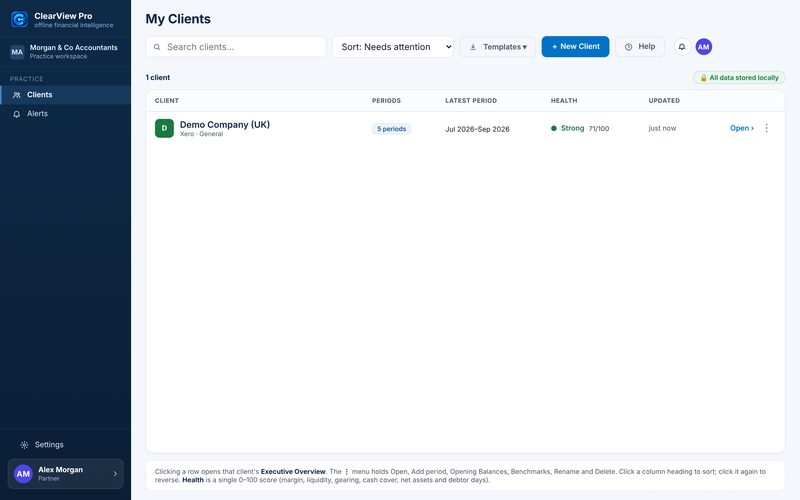800x500 pixels.
Task: Click the just now updated cell
Action: 662,129
